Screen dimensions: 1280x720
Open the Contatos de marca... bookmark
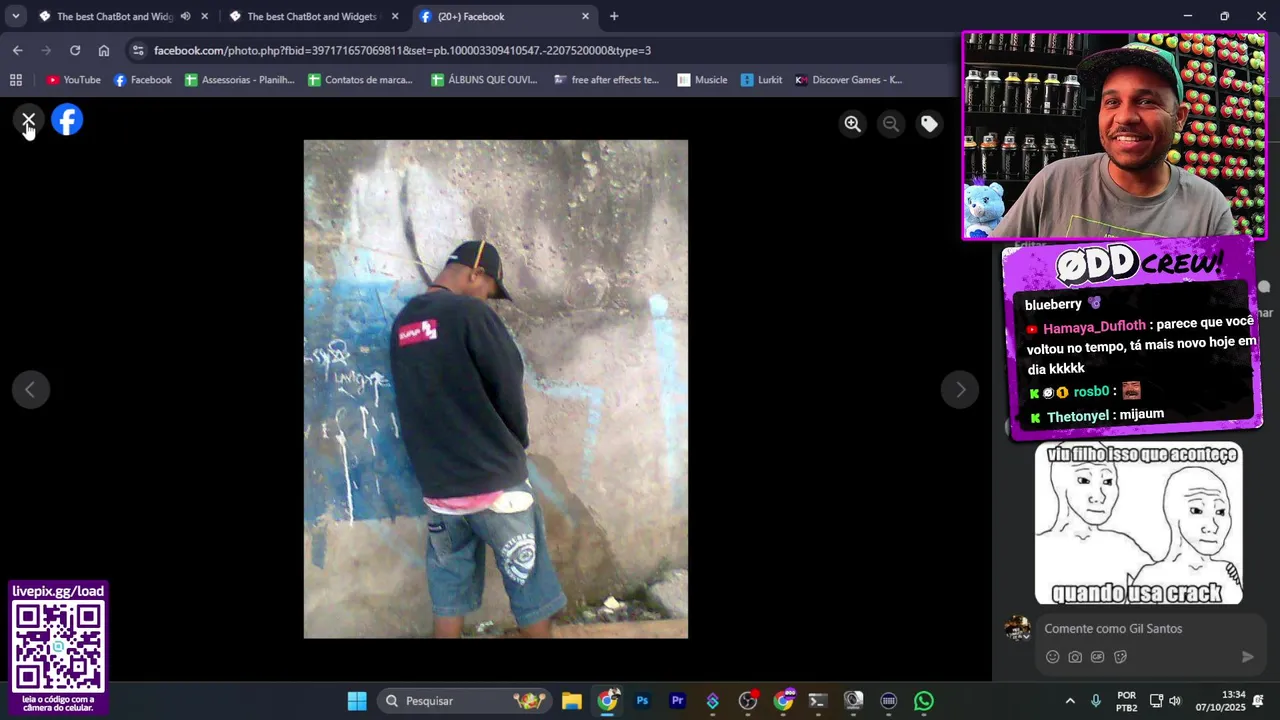(361, 80)
